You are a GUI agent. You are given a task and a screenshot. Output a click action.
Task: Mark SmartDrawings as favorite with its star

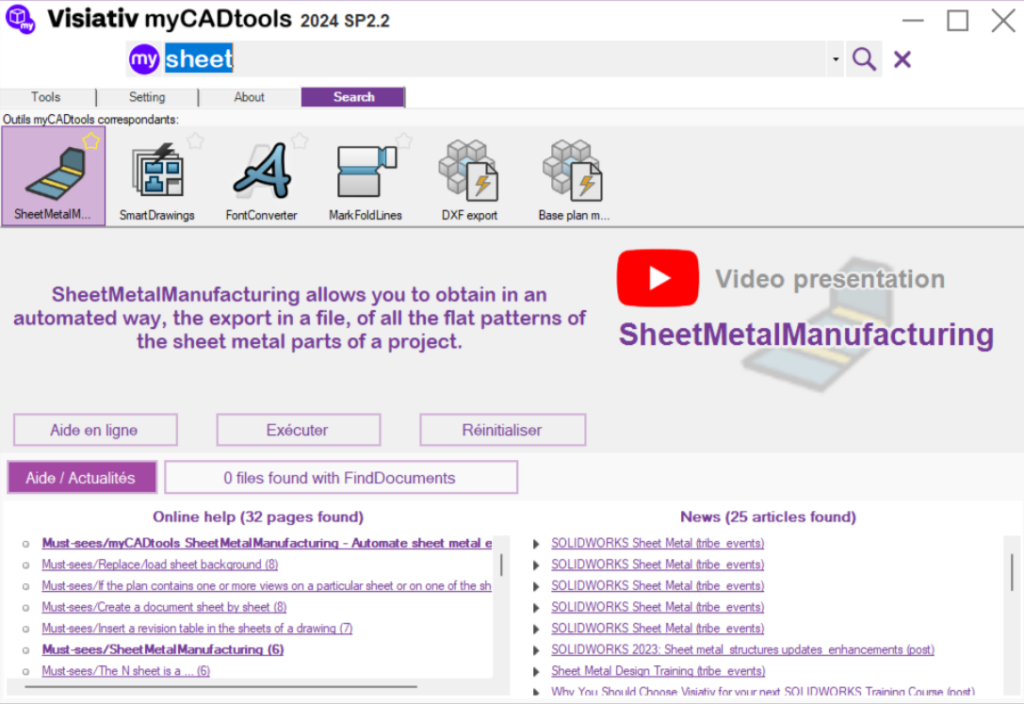(195, 140)
